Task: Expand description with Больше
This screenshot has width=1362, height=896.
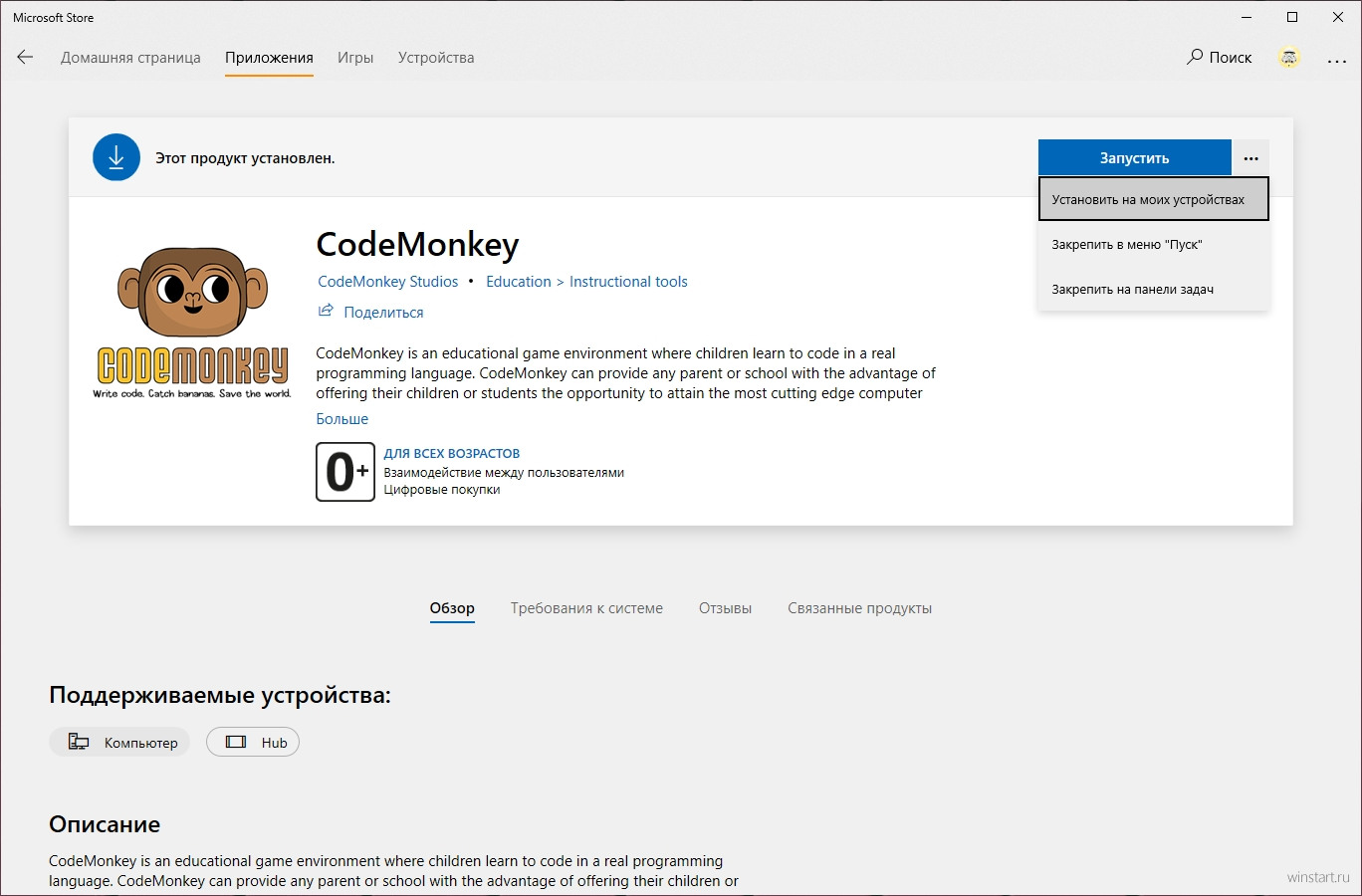Action: coord(342,419)
